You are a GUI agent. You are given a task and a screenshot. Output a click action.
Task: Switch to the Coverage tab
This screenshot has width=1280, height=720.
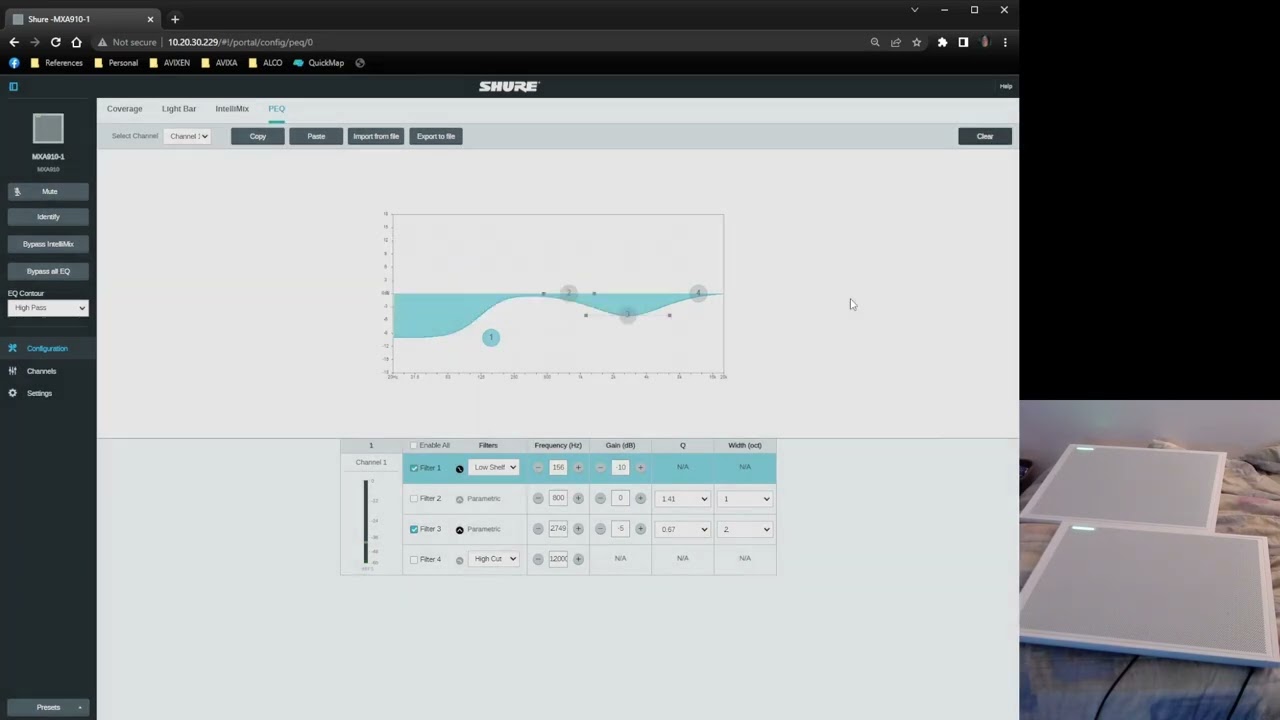(x=125, y=109)
